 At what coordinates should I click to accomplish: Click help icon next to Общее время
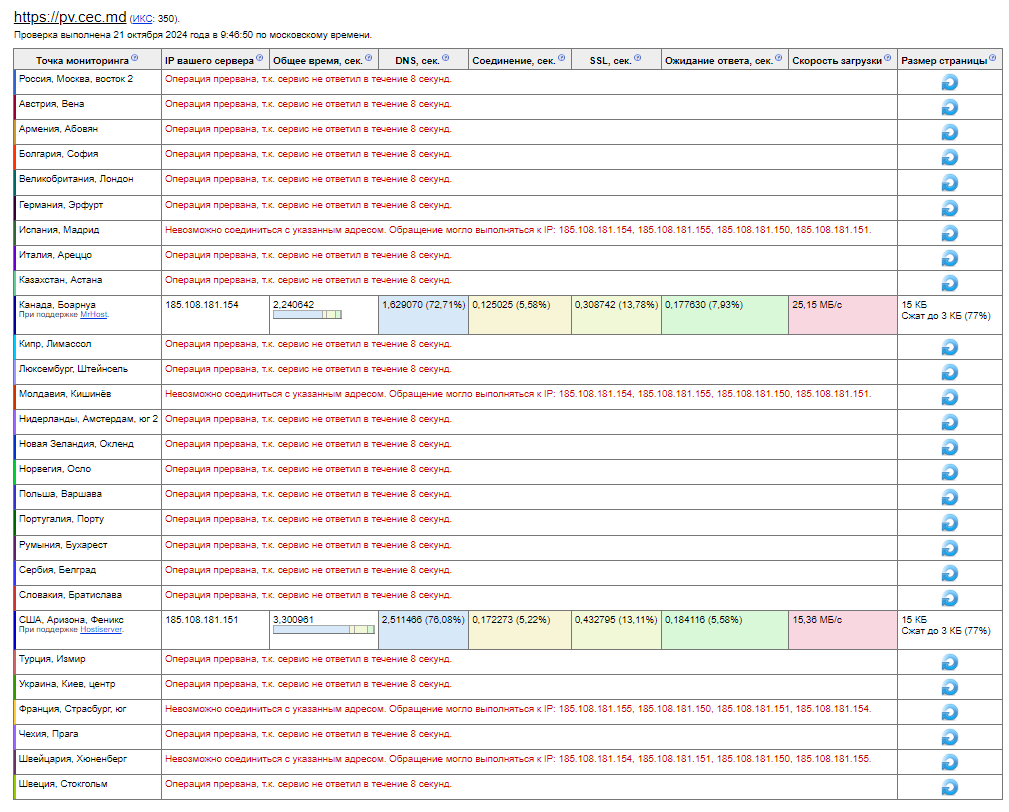point(368,58)
